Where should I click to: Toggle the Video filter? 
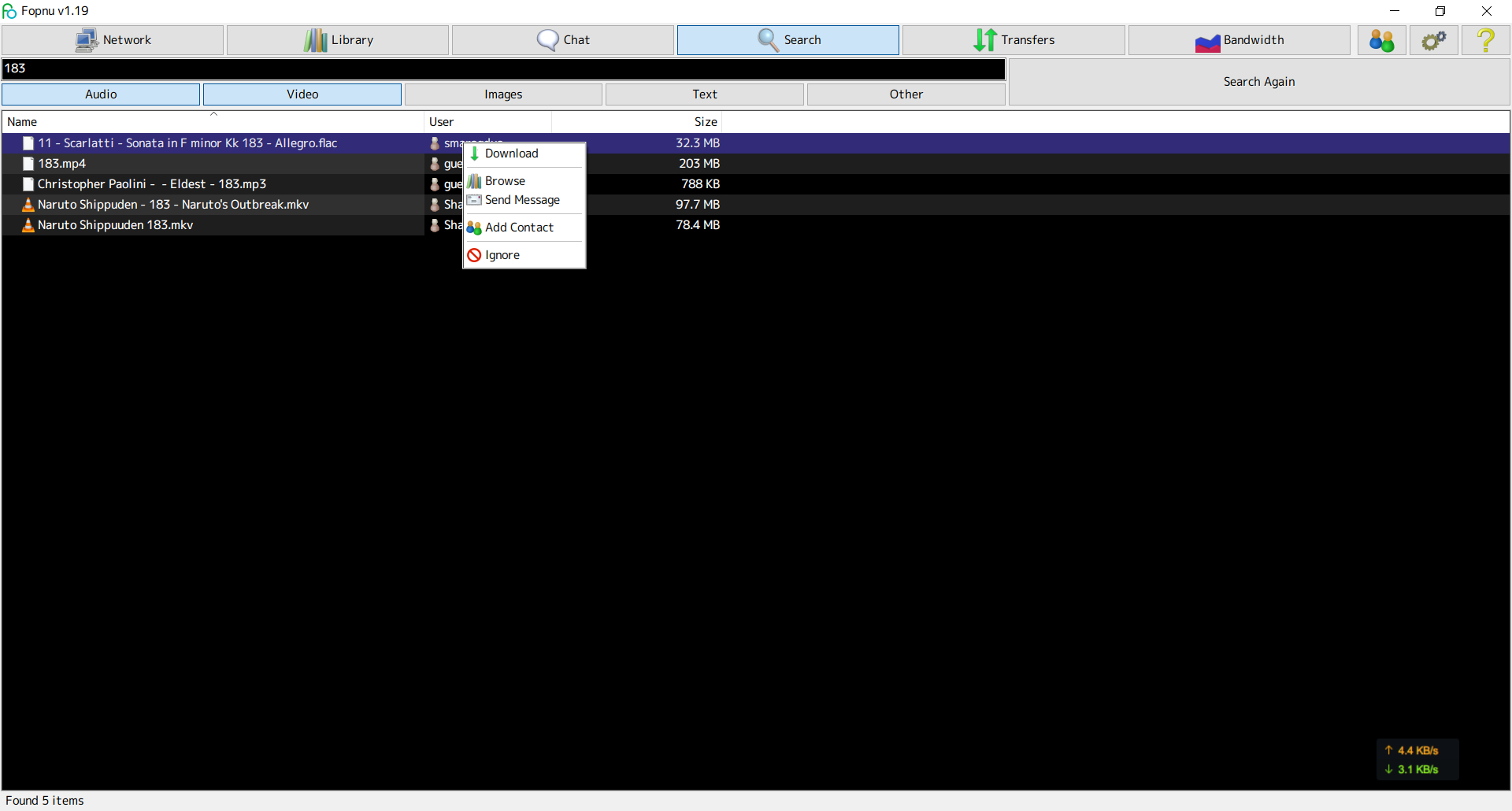click(302, 94)
